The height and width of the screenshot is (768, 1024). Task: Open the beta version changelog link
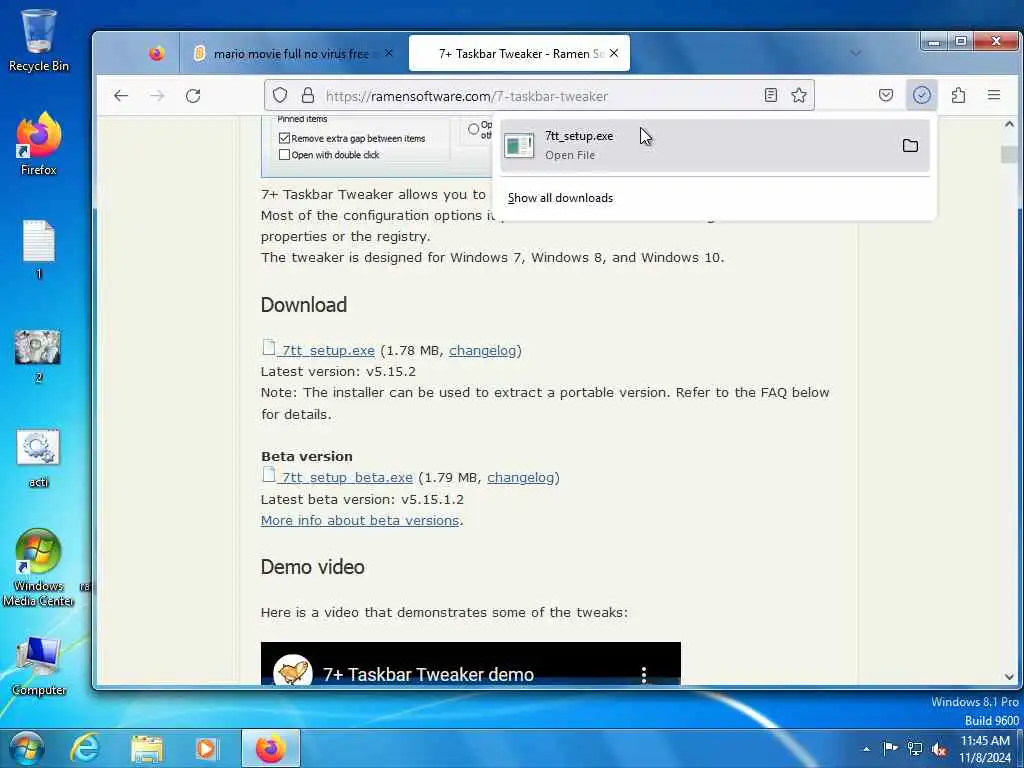point(520,477)
